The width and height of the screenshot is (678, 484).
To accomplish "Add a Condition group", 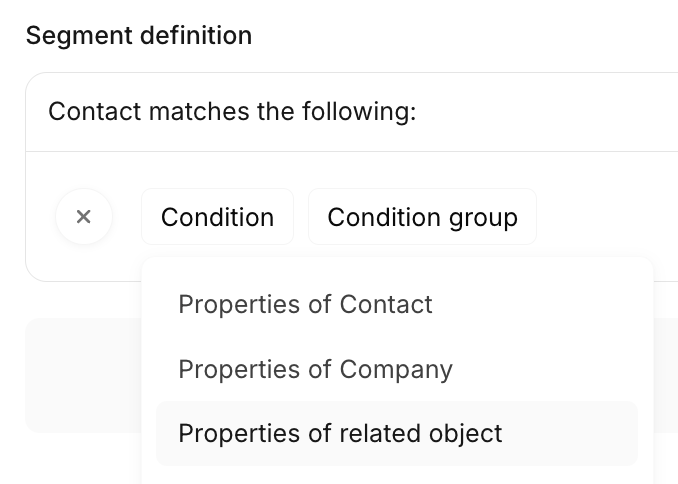I will [422, 217].
